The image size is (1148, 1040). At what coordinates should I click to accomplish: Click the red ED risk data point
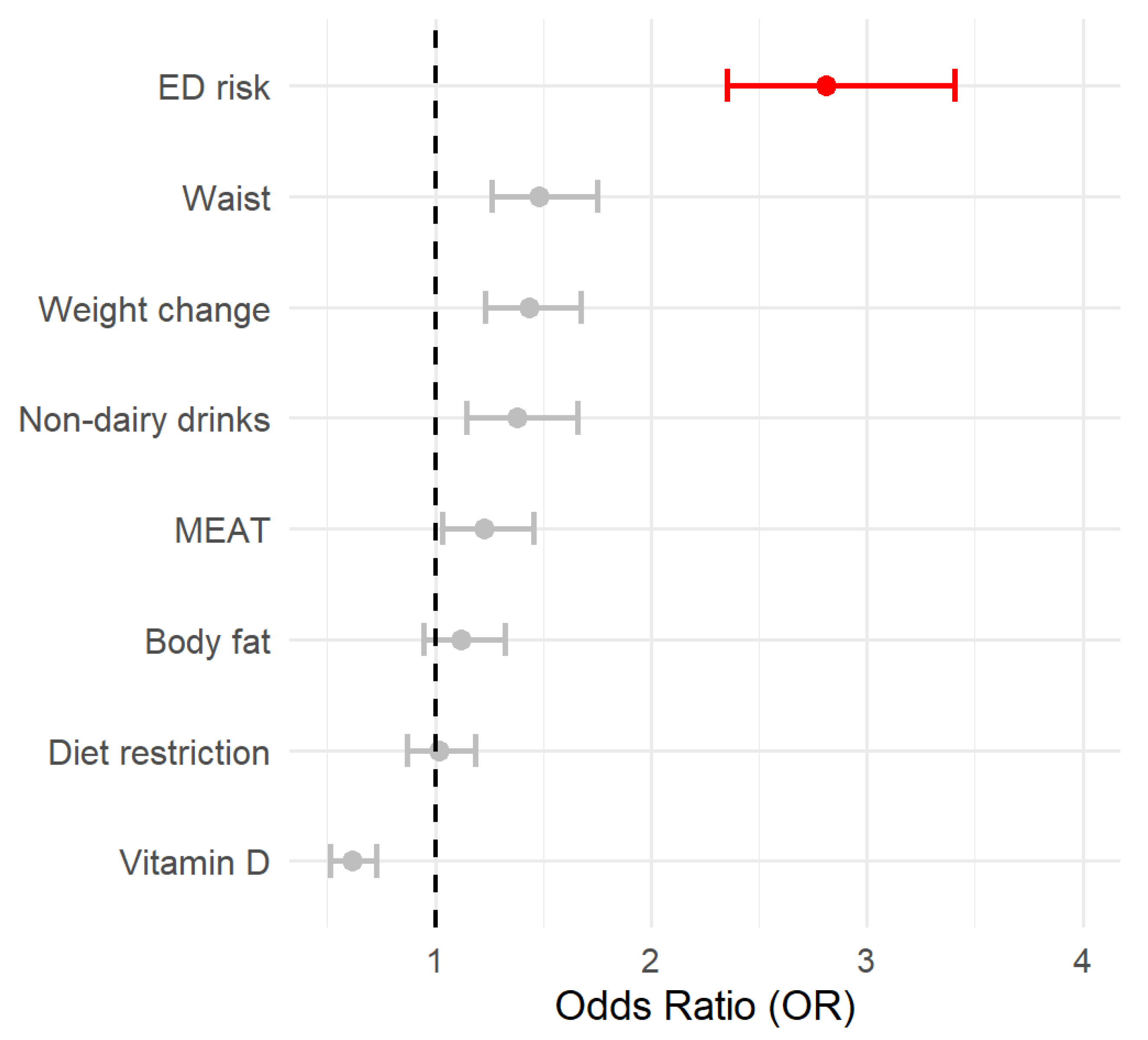pyautogui.click(x=826, y=86)
